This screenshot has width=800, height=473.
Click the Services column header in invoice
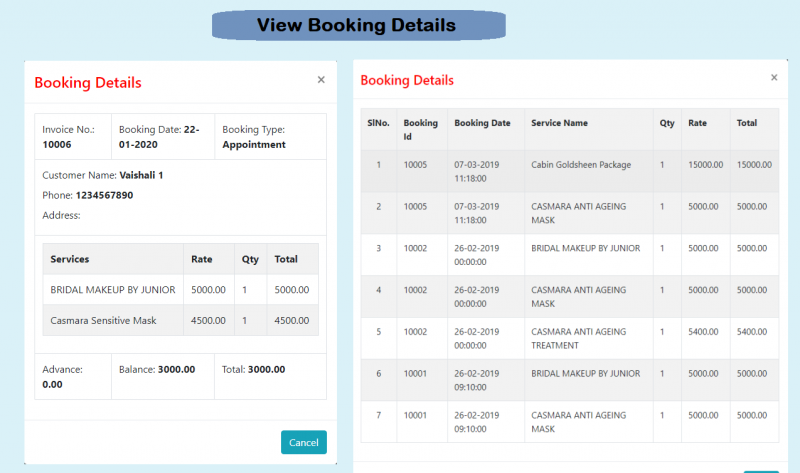click(x=70, y=259)
